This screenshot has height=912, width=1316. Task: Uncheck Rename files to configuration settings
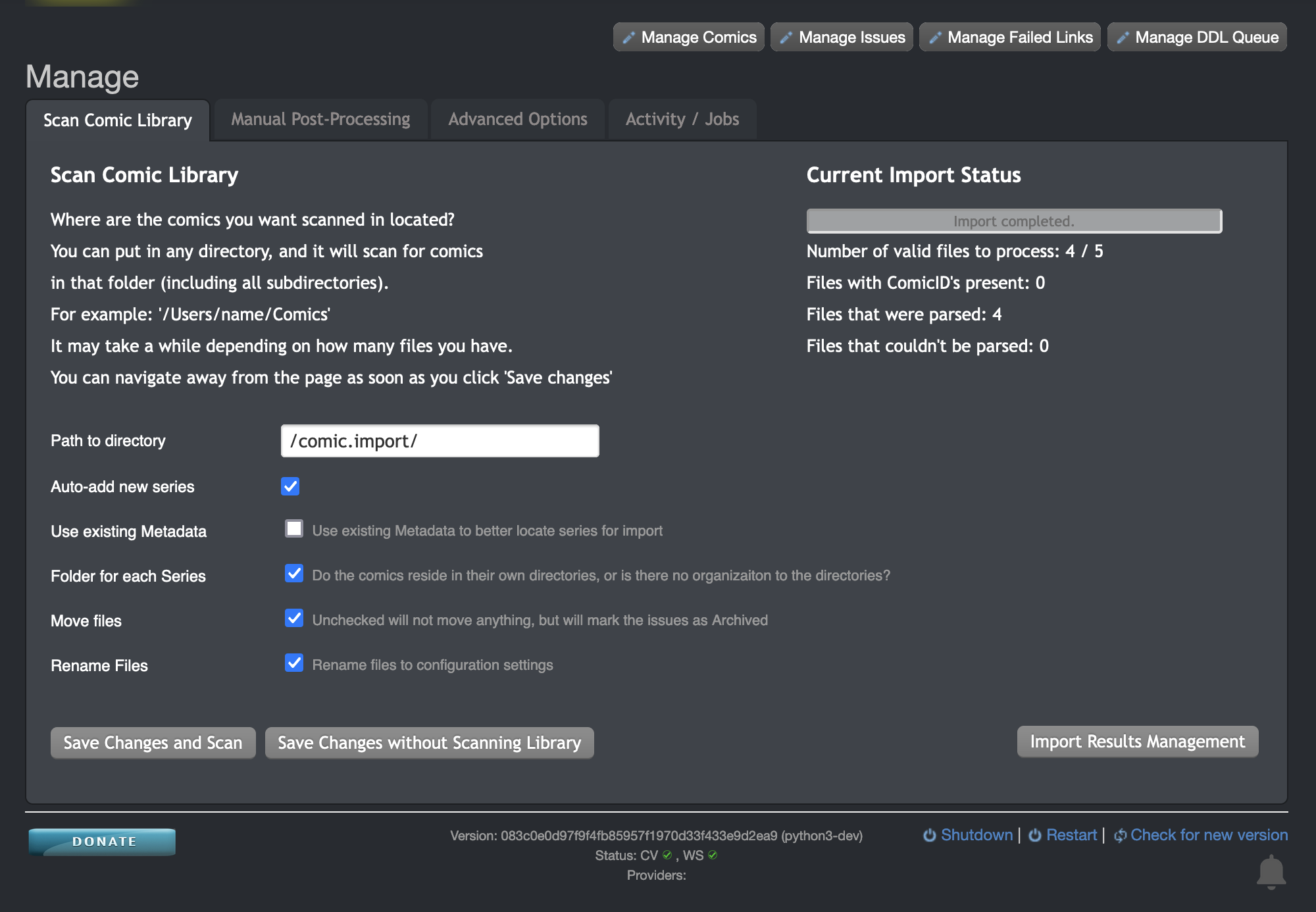pyautogui.click(x=294, y=663)
